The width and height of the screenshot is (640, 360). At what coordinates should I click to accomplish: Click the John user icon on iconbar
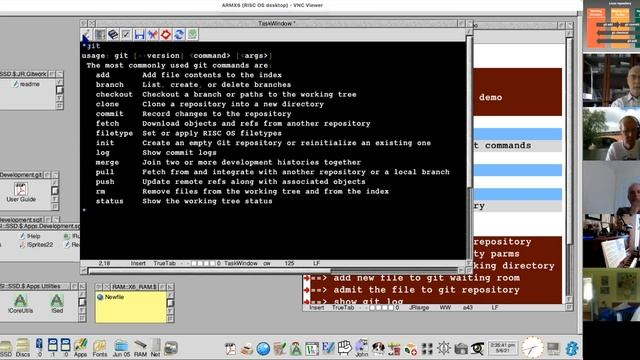(x=362, y=348)
